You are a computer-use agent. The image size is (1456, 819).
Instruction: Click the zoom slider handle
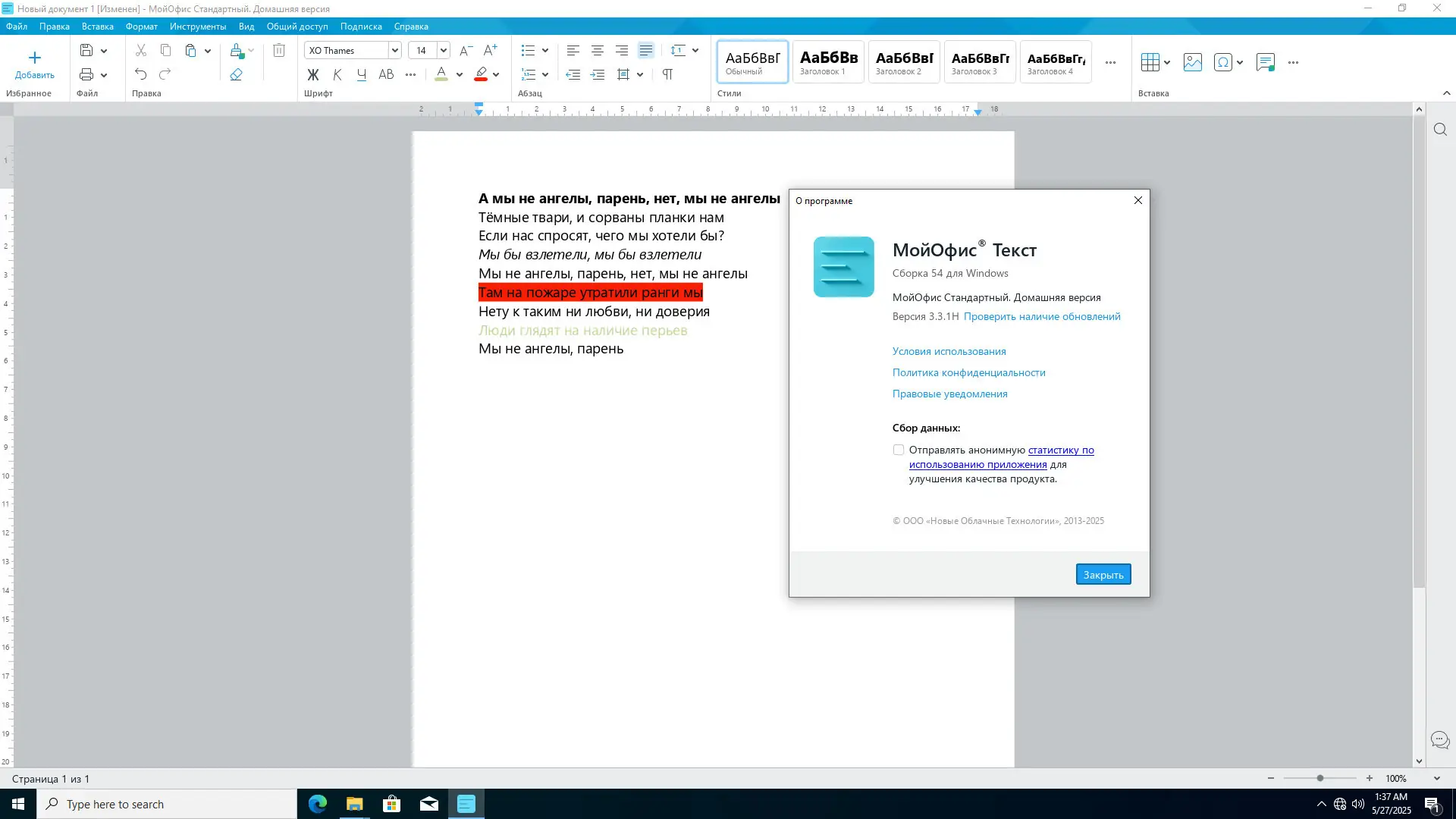1320,779
